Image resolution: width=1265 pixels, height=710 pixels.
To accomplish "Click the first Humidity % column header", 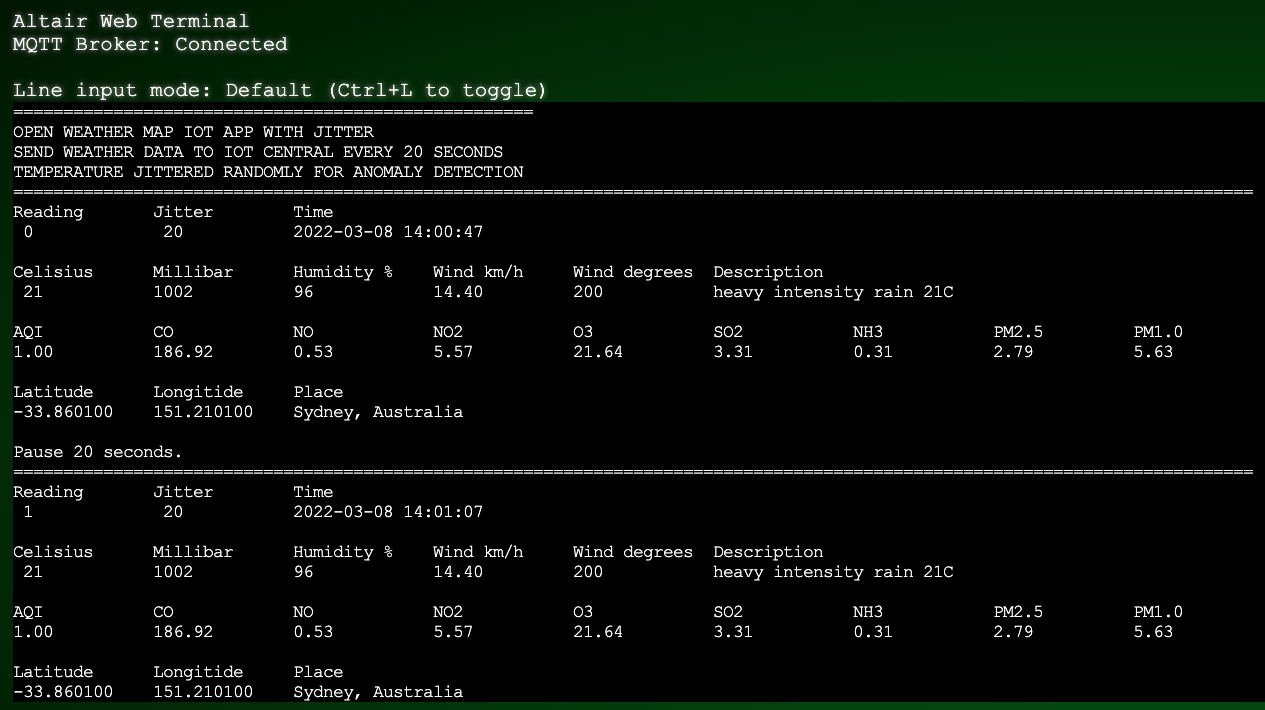I will coord(343,272).
